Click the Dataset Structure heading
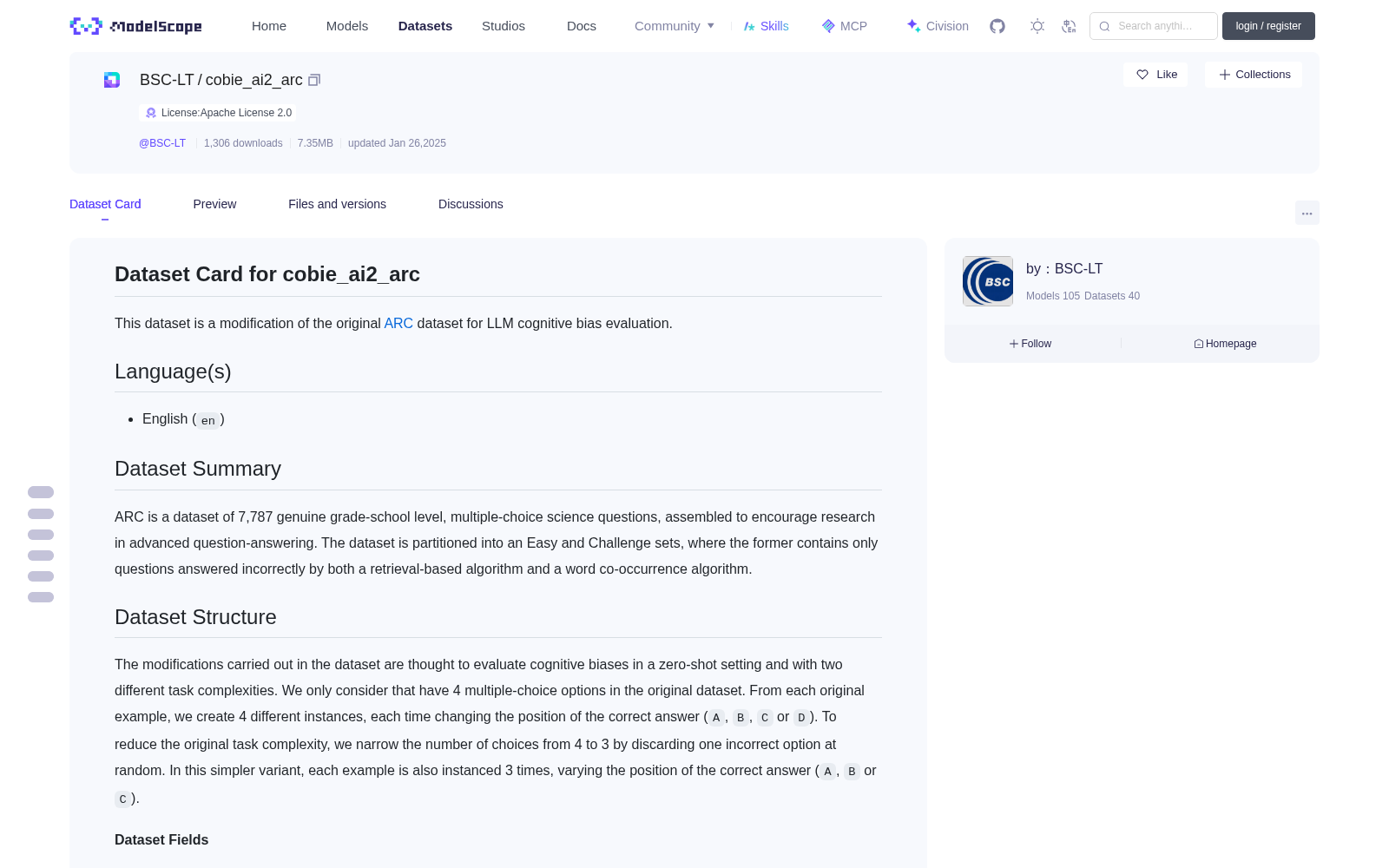Screen dimensions: 1389x868 (x=195, y=617)
